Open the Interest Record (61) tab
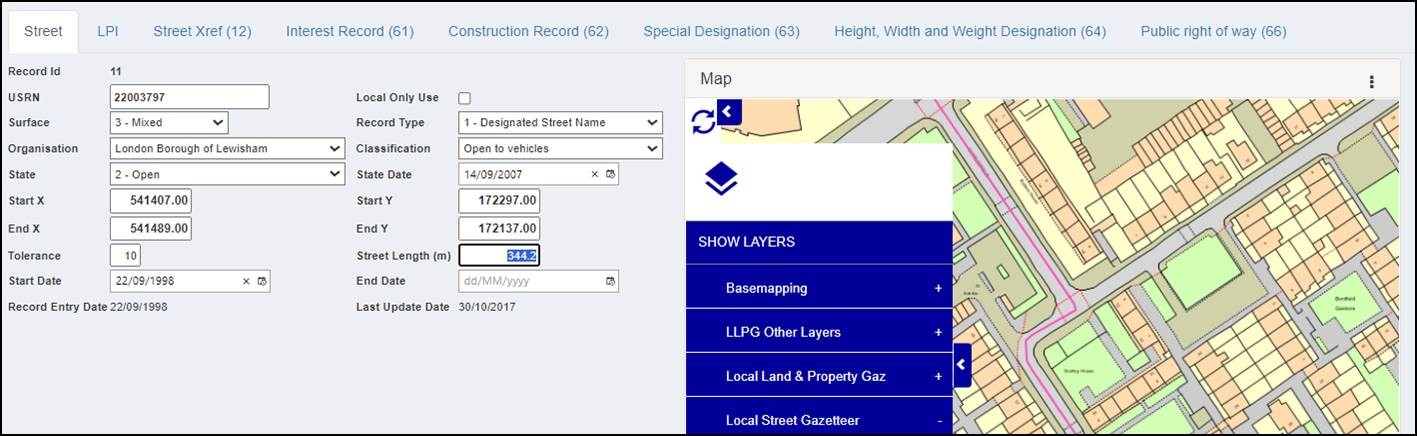Viewport: 1417px width, 436px height. point(350,31)
